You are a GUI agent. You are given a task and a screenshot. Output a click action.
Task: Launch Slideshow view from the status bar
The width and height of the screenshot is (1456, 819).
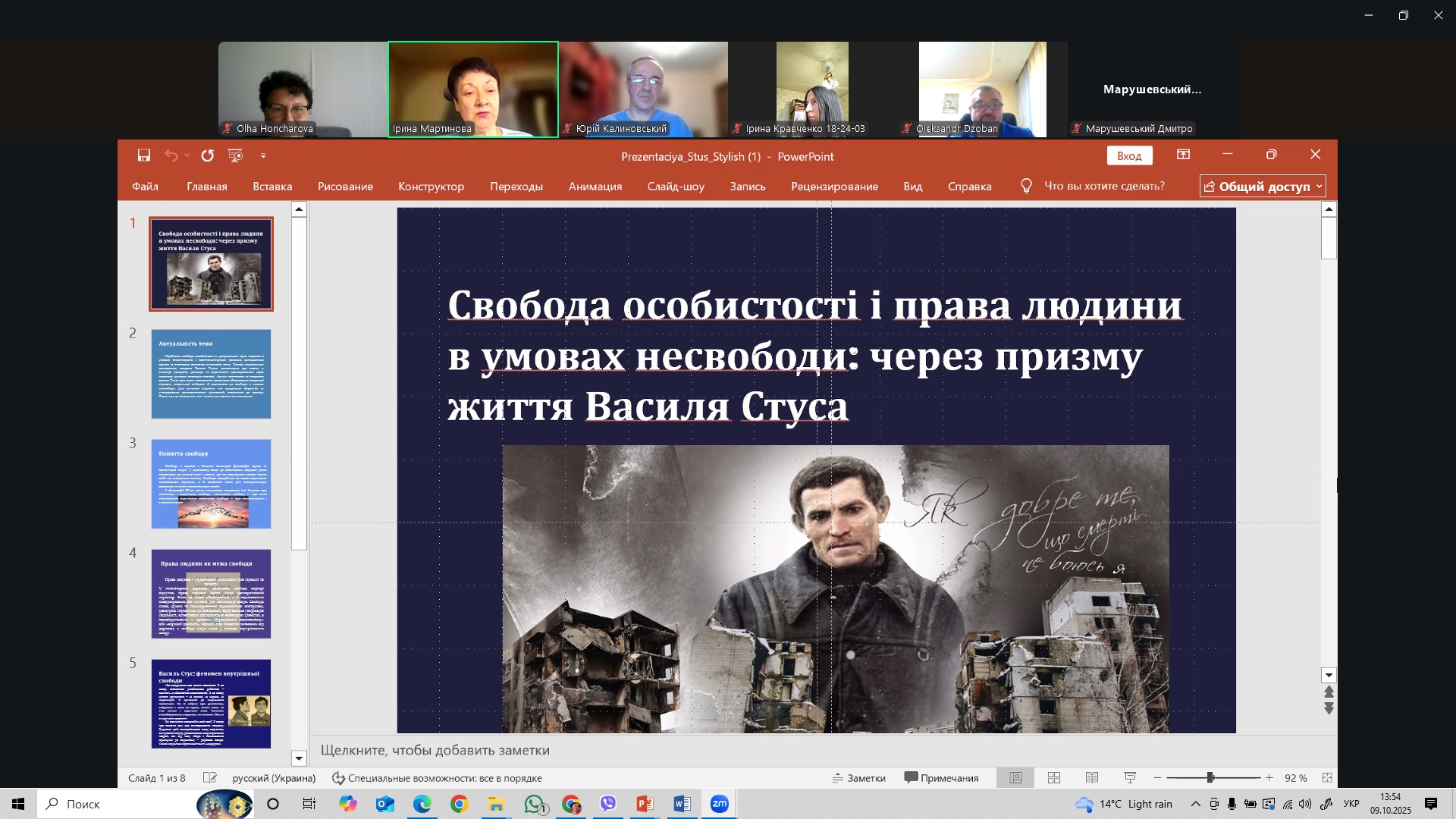1130,778
